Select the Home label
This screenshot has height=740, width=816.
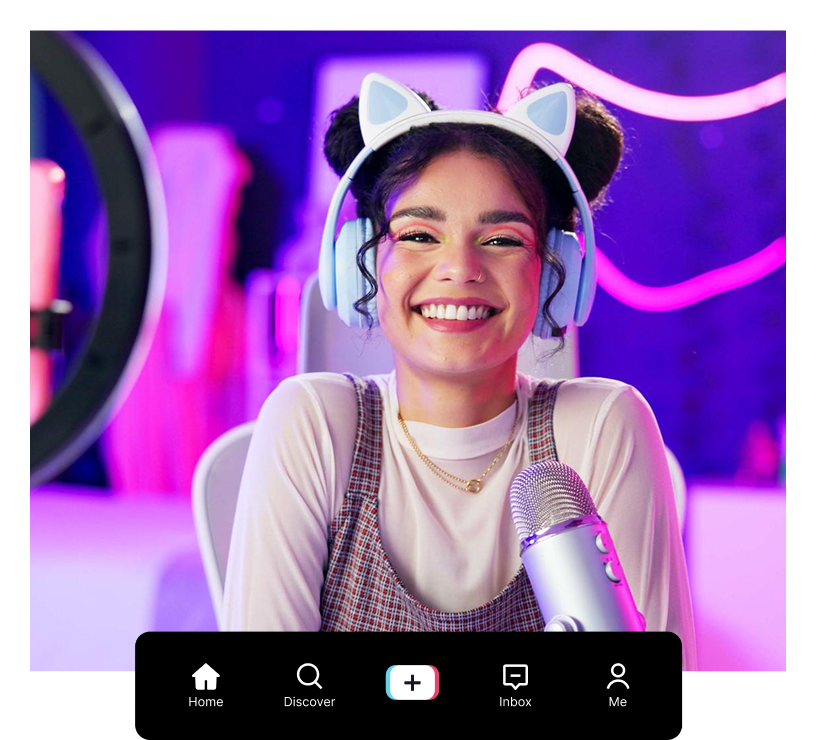pos(206,702)
